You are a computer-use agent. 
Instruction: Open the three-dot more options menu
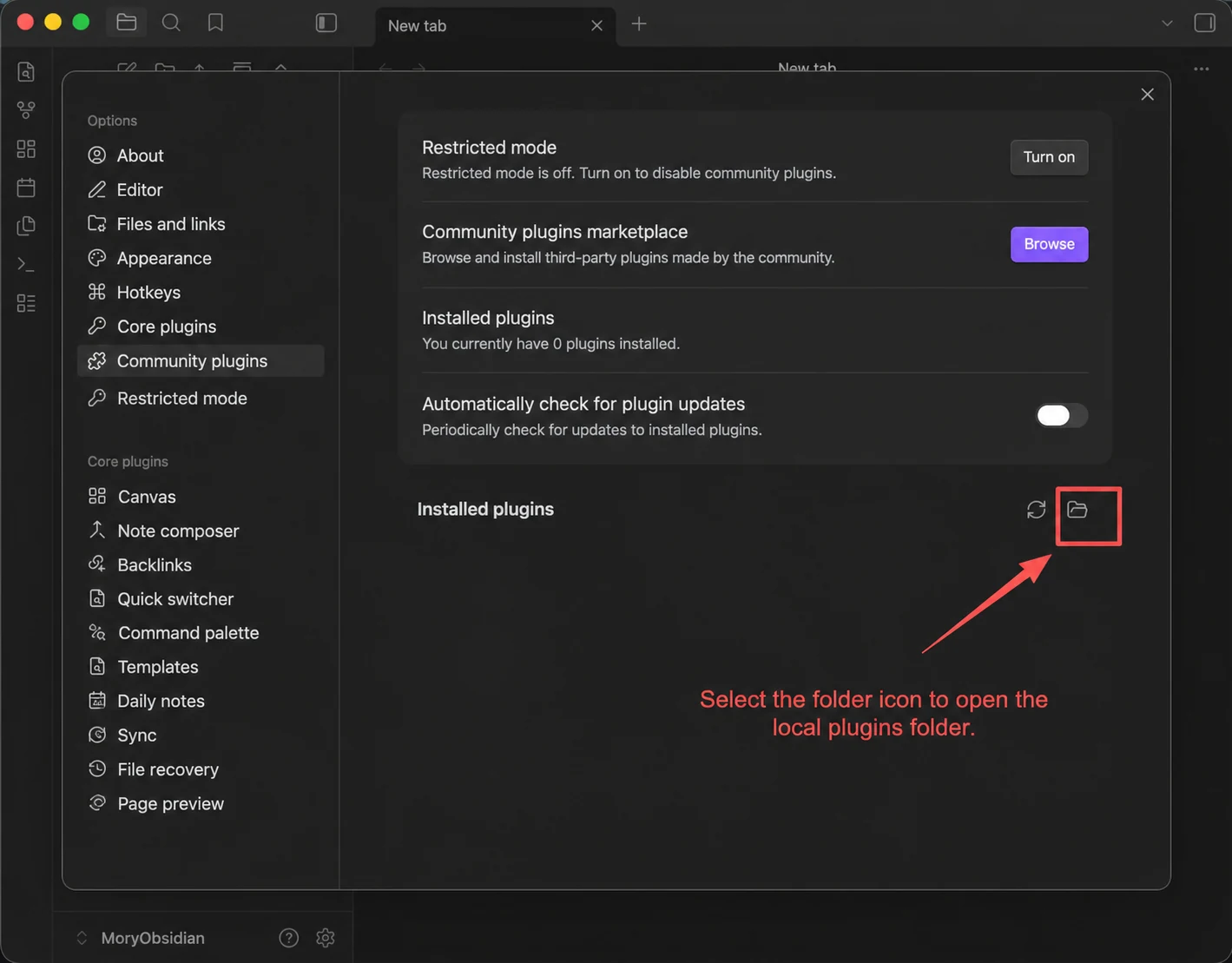(1202, 69)
